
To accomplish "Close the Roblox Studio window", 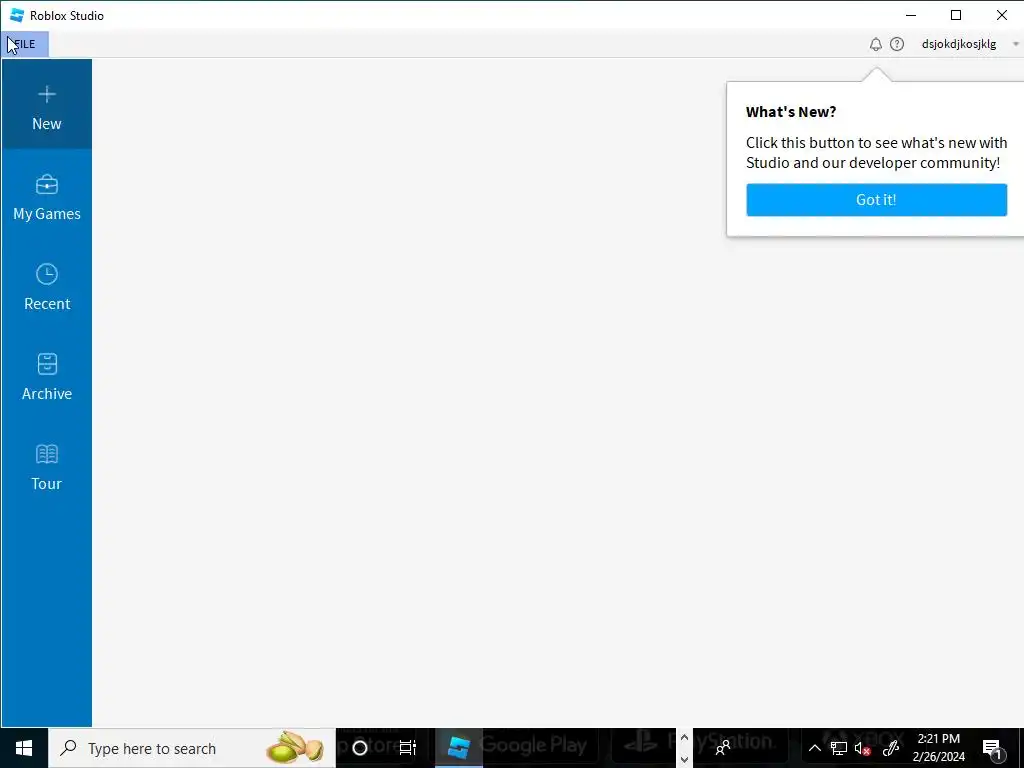I will pos(1001,15).
